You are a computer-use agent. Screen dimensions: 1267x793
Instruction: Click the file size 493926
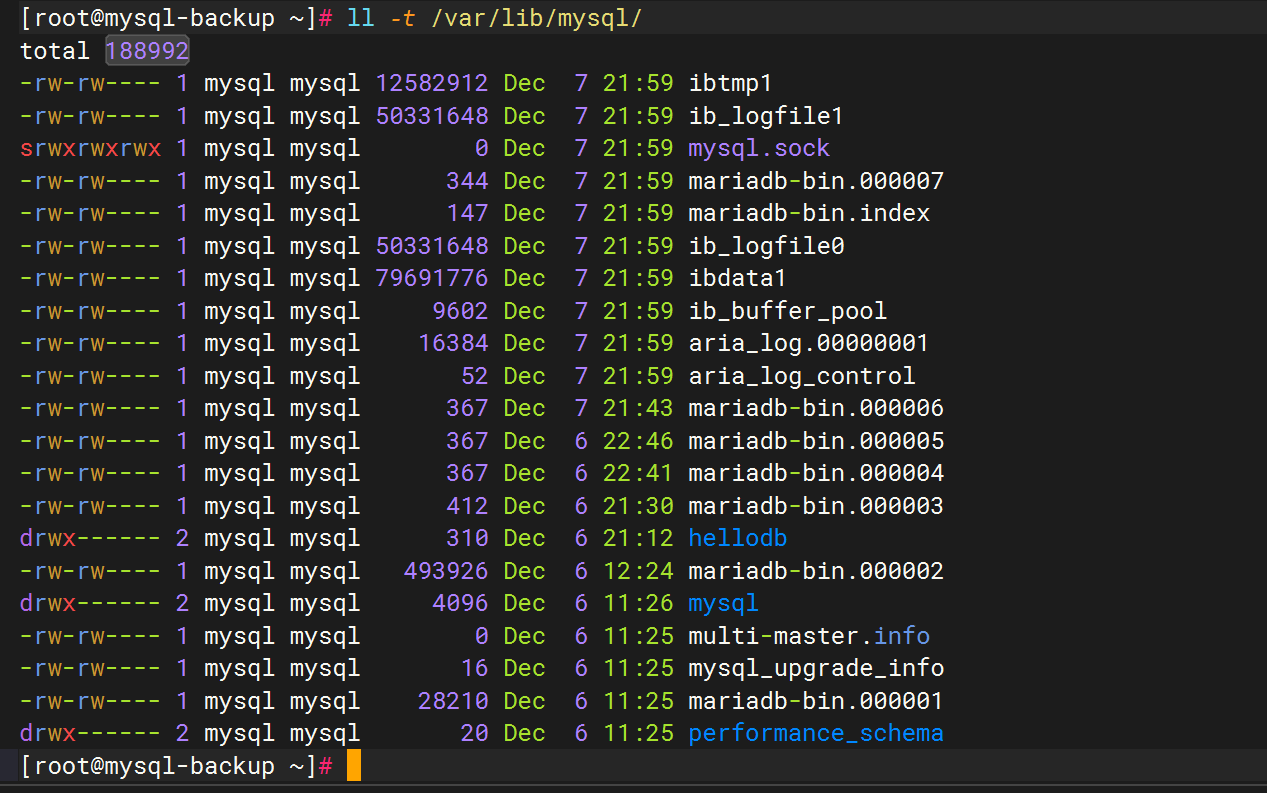[446, 571]
